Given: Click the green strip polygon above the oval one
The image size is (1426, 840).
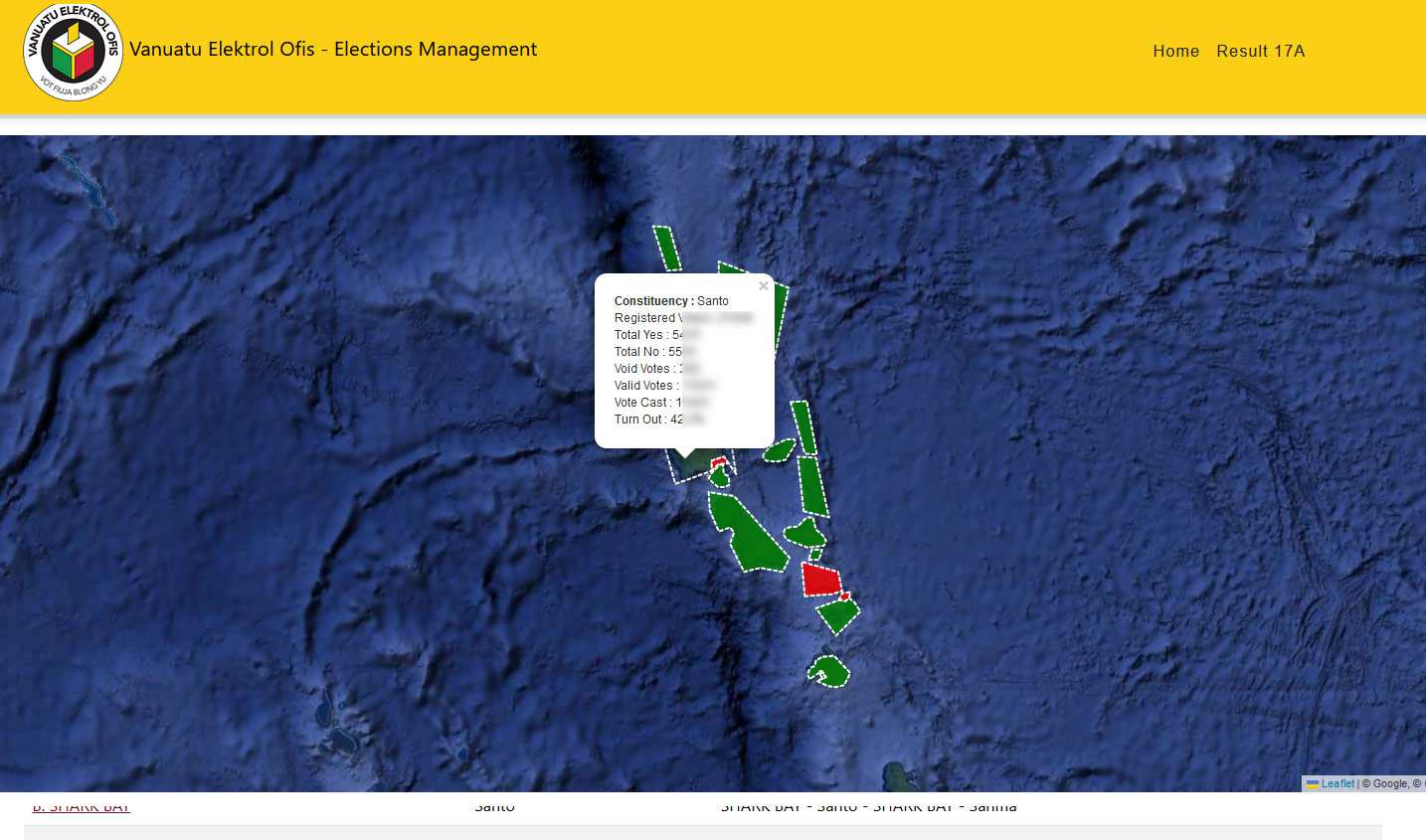Looking at the screenshot, I should pyautogui.click(x=803, y=427).
